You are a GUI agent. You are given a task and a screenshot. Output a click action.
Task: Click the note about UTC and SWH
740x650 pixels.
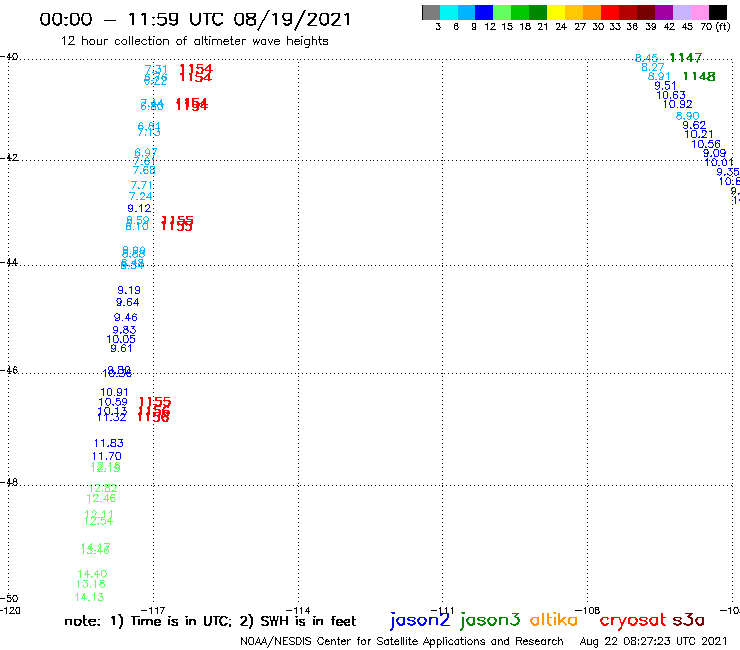click(x=210, y=621)
